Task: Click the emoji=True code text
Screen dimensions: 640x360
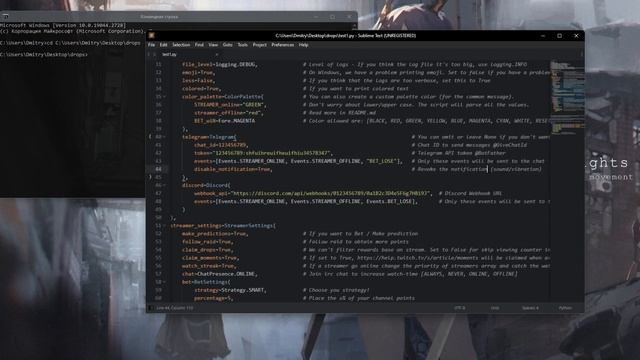Action: pyautogui.click(x=198, y=73)
